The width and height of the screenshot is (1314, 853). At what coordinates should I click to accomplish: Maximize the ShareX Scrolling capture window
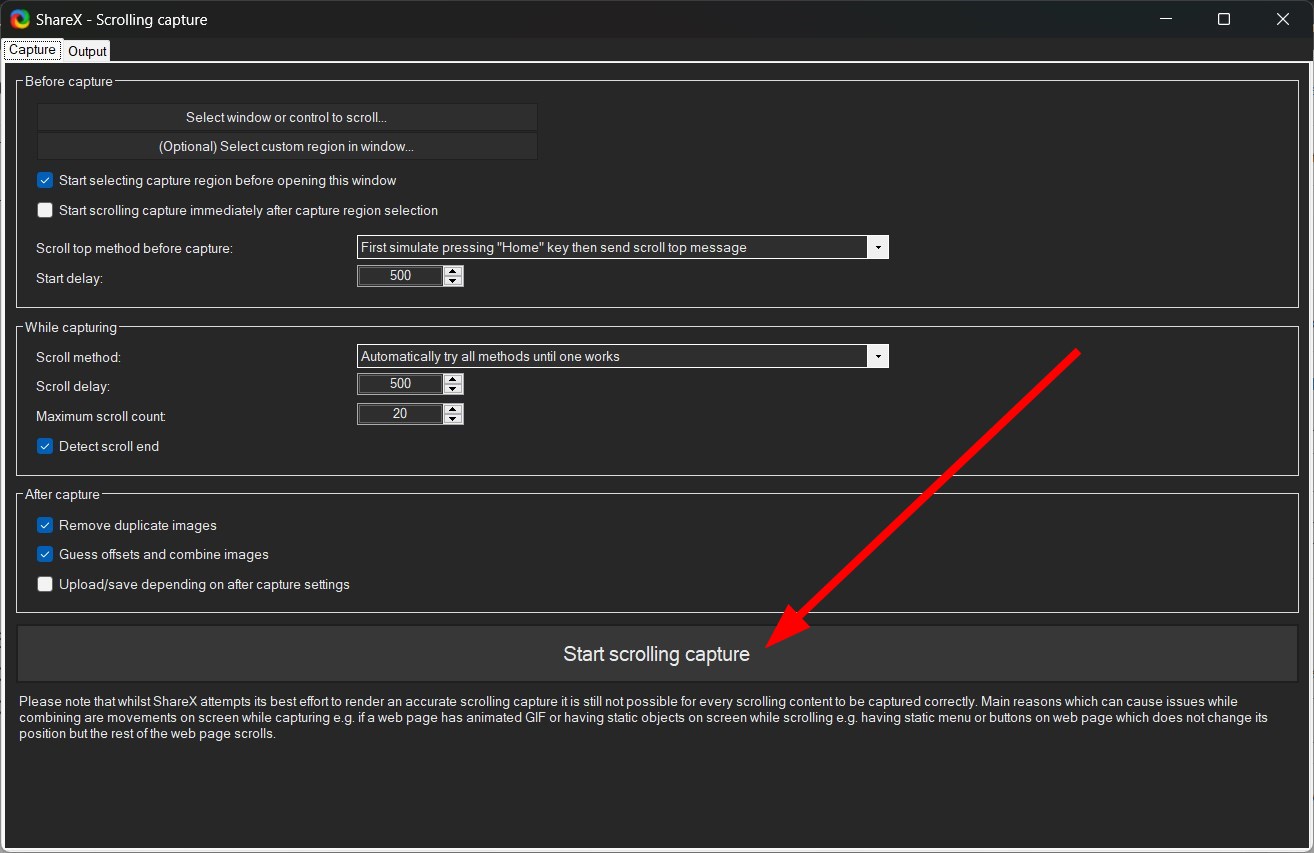[x=1224, y=19]
